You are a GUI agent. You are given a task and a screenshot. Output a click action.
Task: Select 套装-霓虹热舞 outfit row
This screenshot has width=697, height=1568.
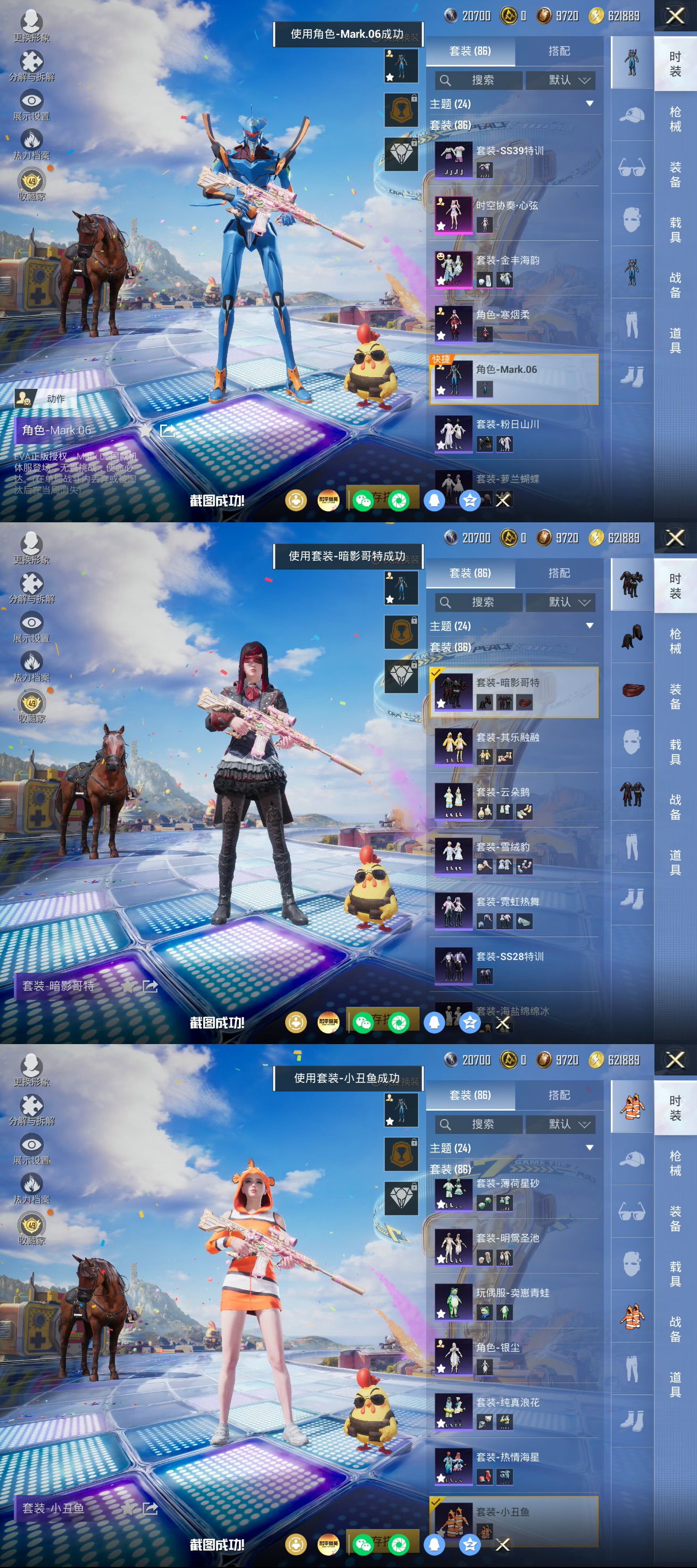coord(514,911)
